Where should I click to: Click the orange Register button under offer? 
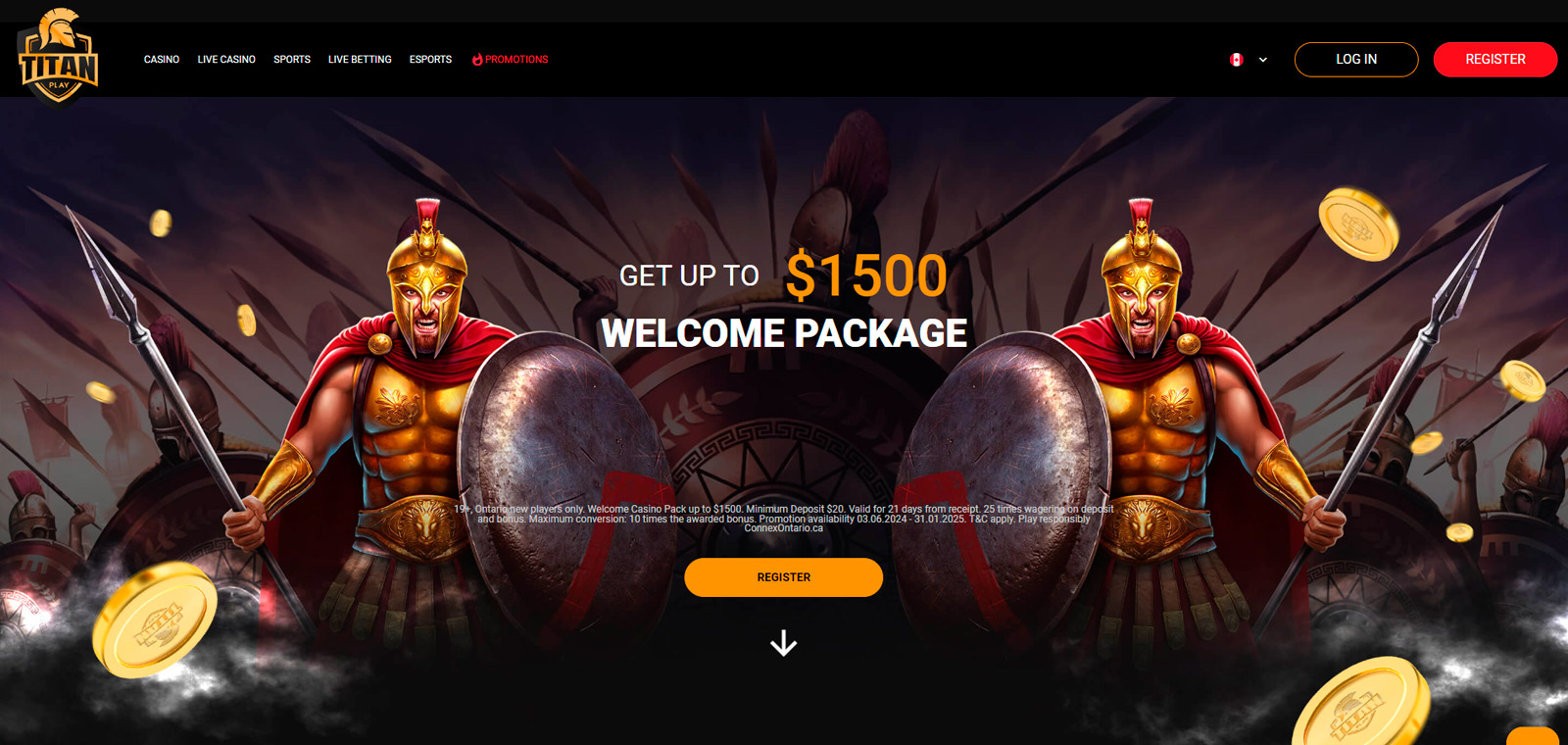pos(783,577)
